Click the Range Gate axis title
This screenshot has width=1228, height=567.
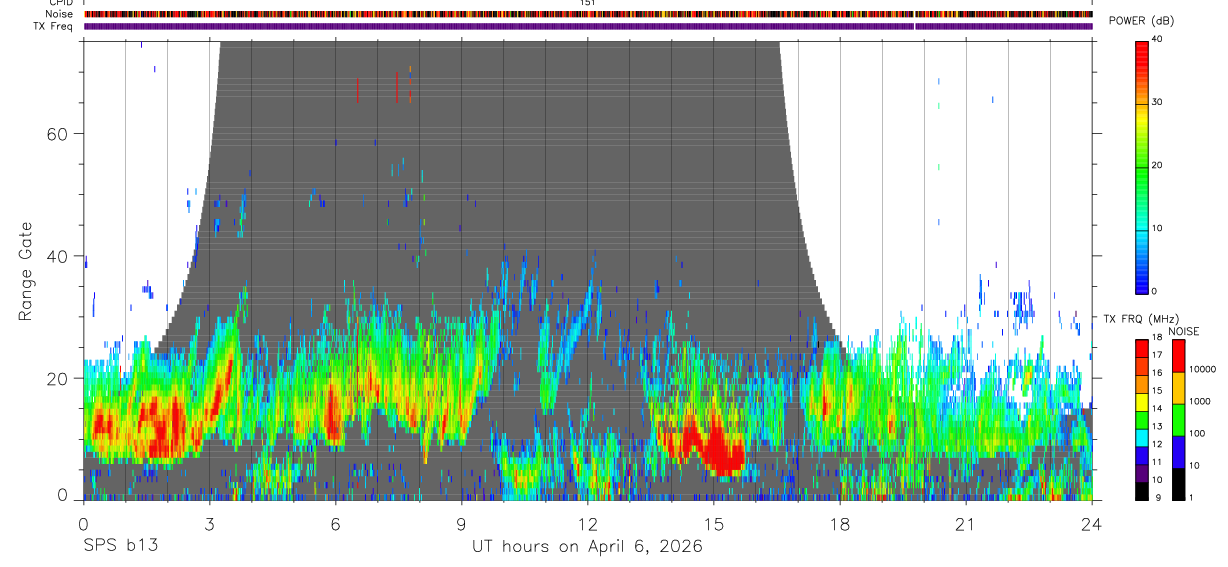coord(25,271)
